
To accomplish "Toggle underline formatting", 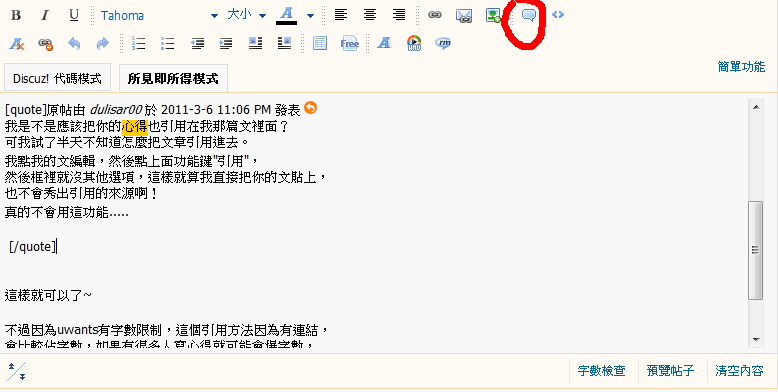I will coord(74,15).
